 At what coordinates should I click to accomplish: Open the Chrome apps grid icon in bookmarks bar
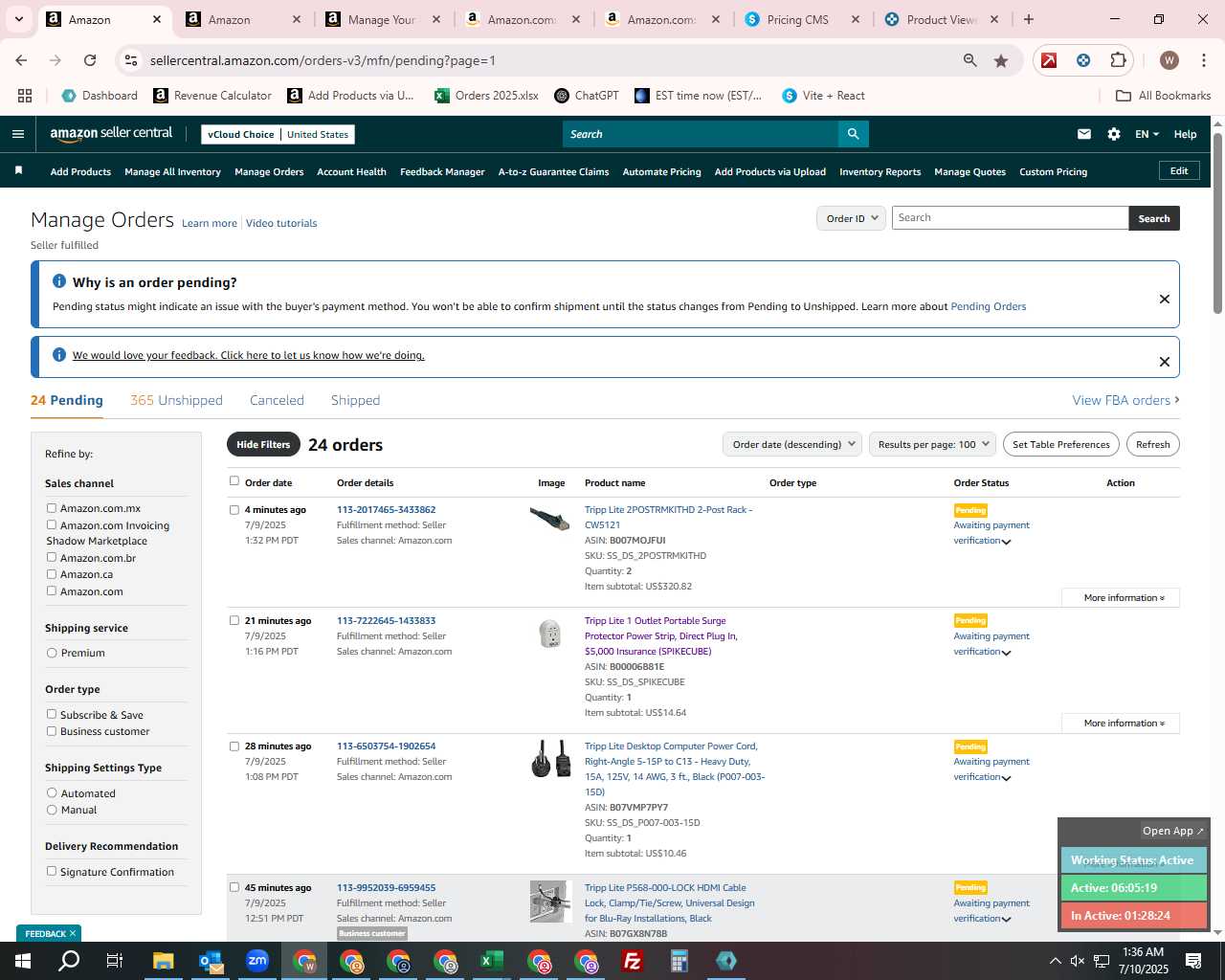pyautogui.click(x=25, y=96)
